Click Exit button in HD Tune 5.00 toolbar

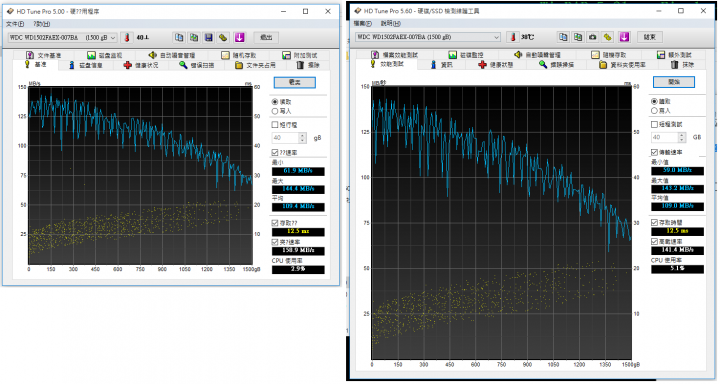click(266, 38)
